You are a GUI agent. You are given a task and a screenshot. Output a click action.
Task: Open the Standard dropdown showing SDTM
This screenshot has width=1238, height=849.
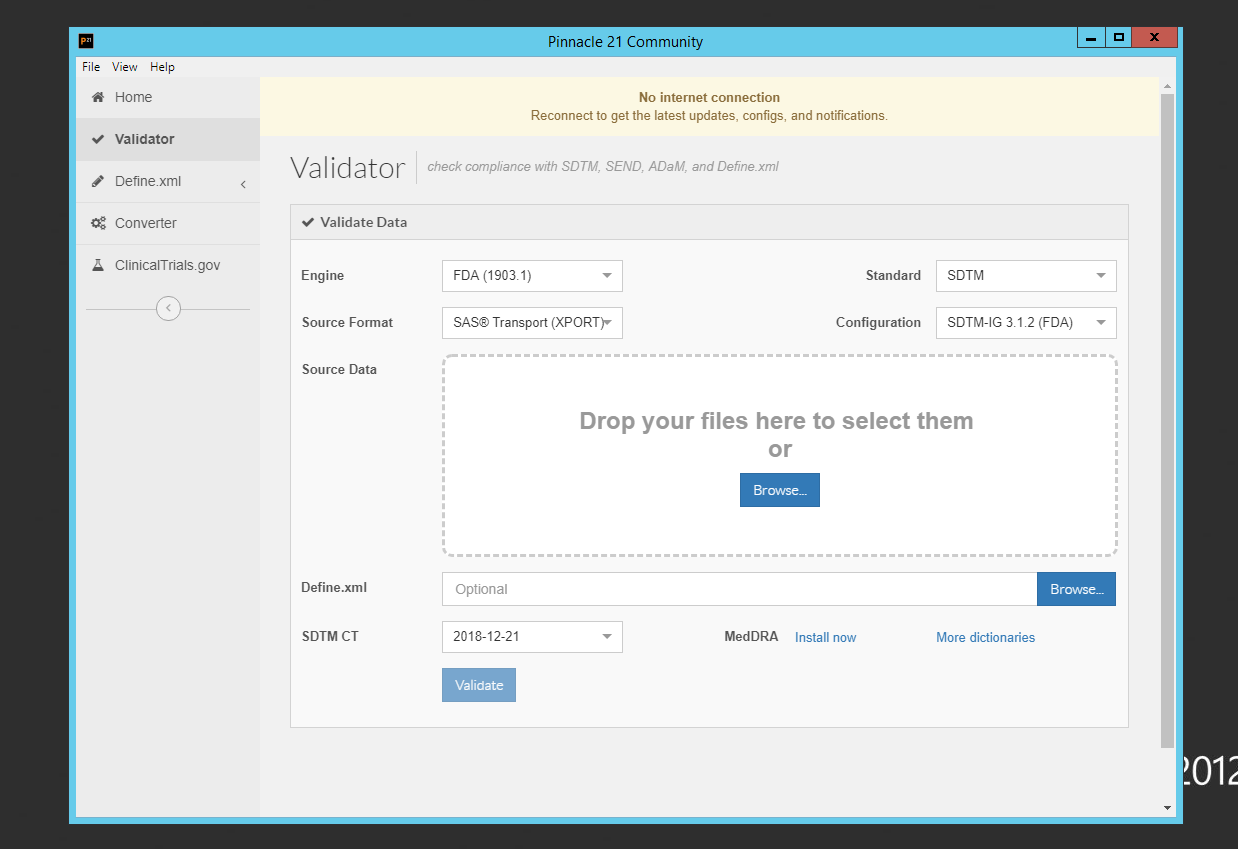coord(1026,276)
